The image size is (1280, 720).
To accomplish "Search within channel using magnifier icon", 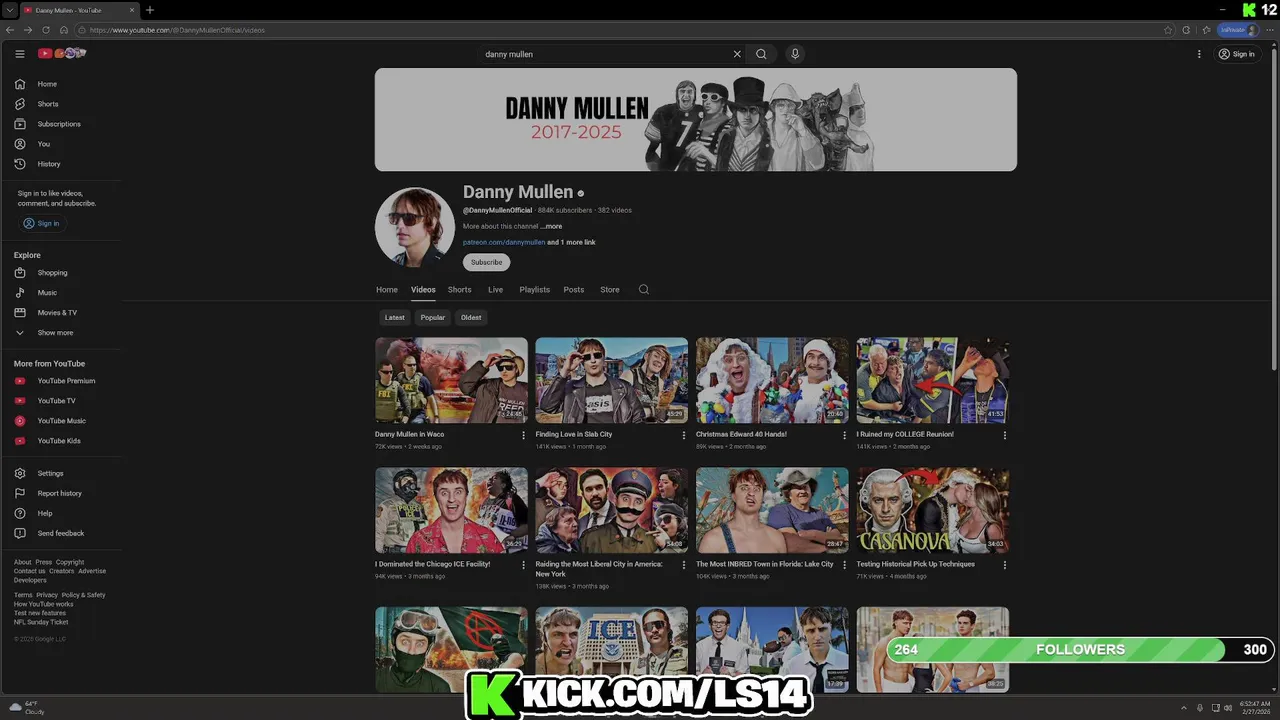I will coord(643,289).
